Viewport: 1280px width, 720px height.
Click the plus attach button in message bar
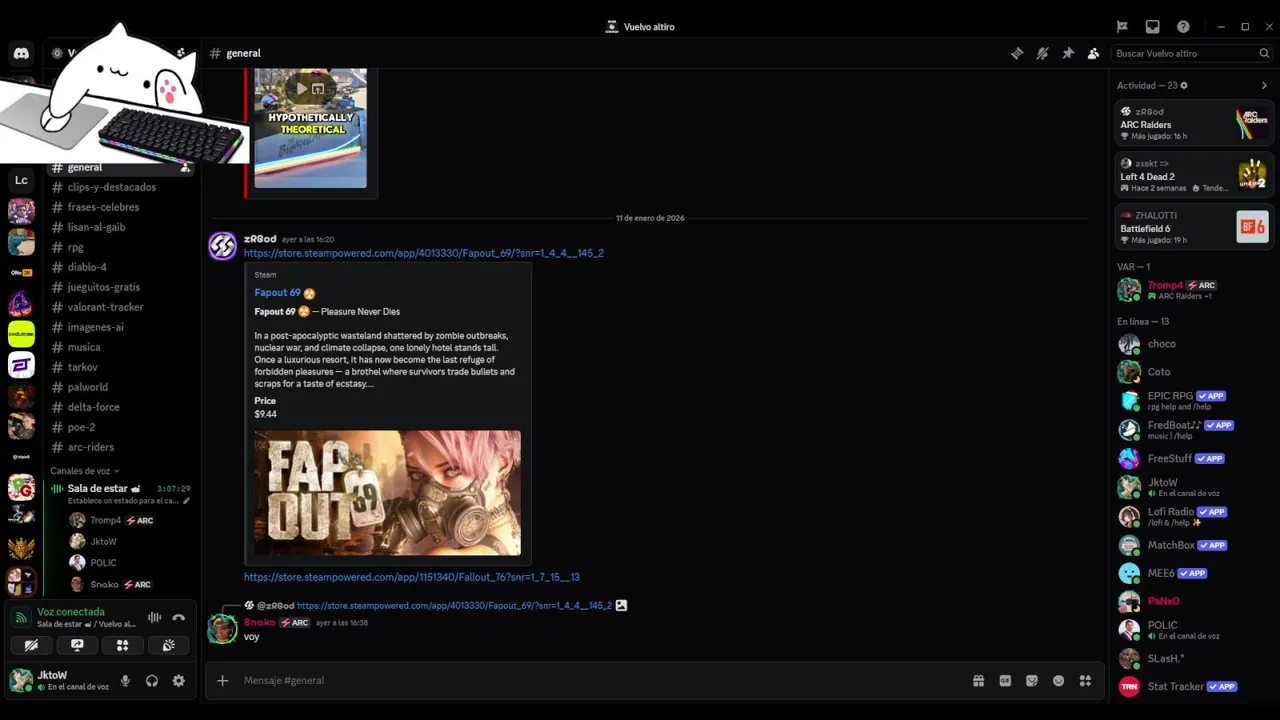pyautogui.click(x=222, y=681)
